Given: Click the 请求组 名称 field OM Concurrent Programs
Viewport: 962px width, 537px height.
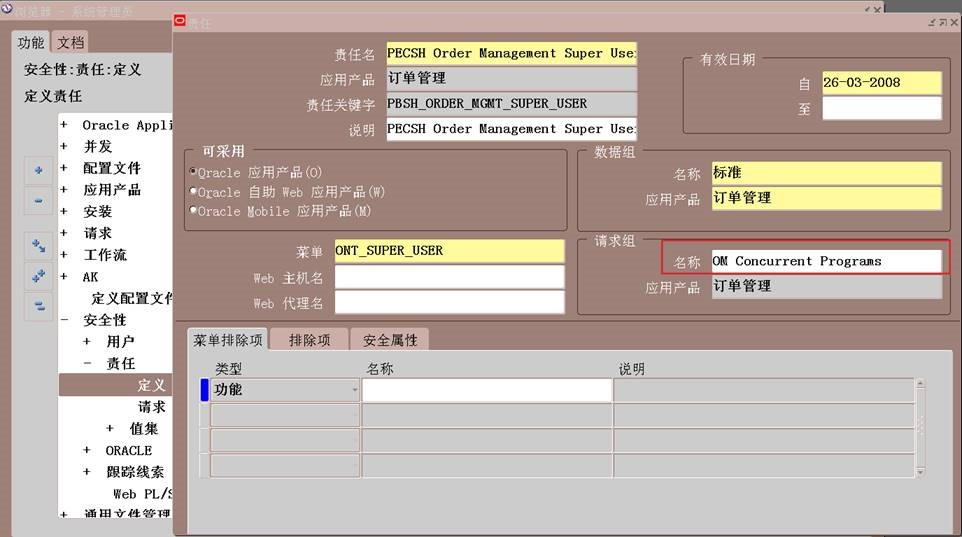Looking at the screenshot, I should pyautogui.click(x=826, y=261).
